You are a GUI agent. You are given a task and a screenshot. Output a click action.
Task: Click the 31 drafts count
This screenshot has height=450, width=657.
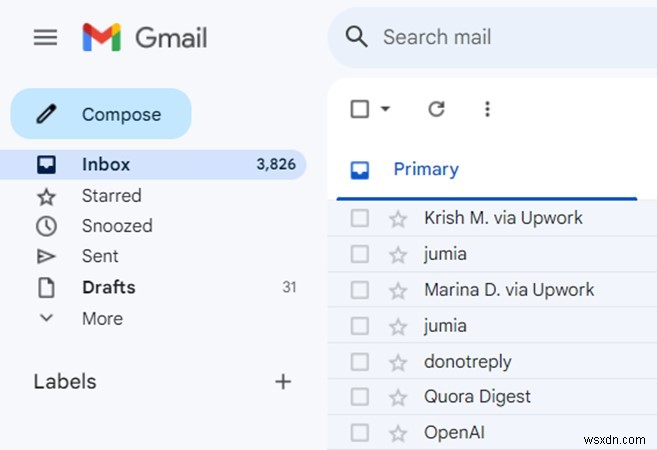point(289,287)
